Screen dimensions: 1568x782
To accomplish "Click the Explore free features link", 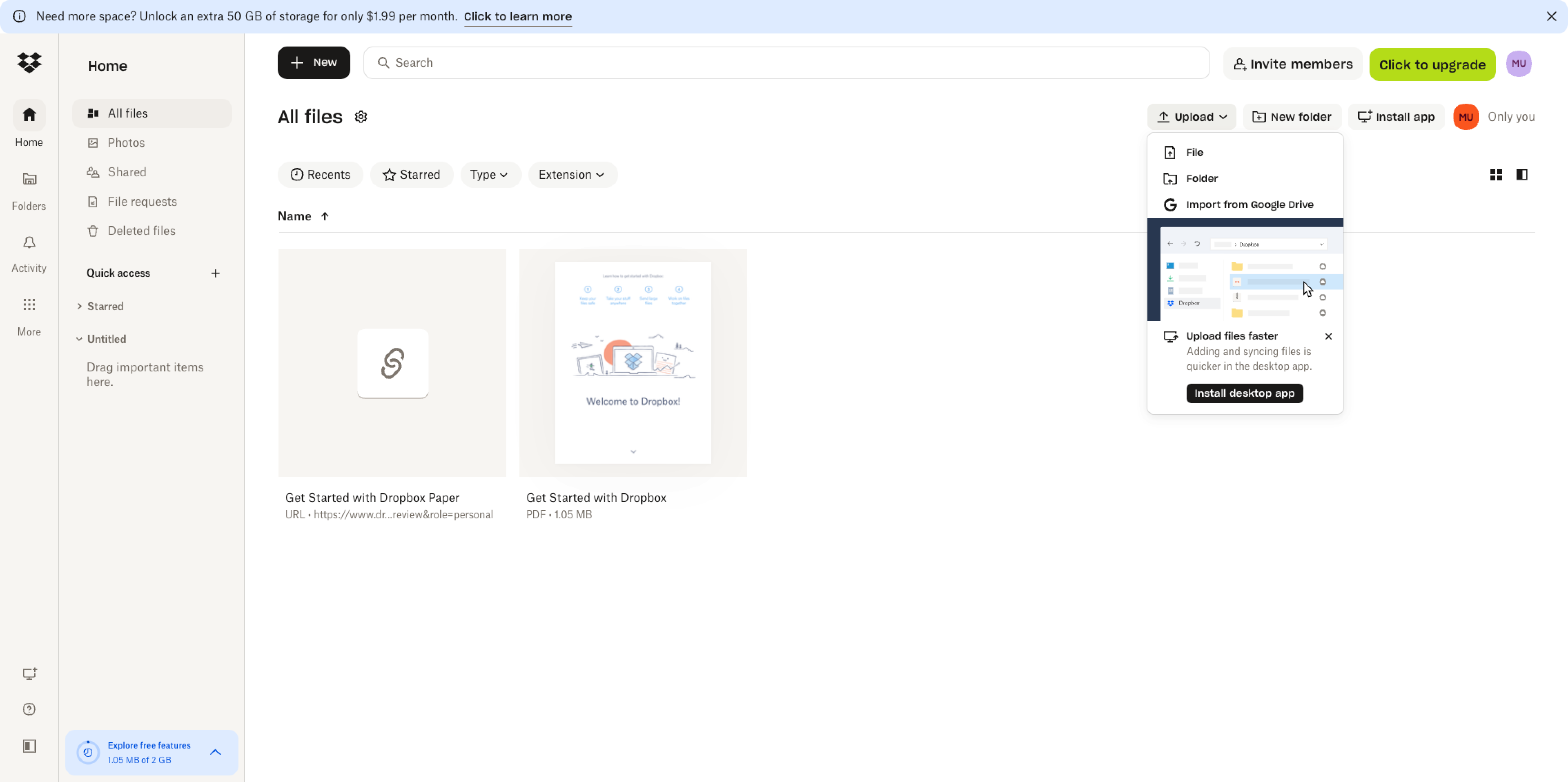I will tap(149, 745).
